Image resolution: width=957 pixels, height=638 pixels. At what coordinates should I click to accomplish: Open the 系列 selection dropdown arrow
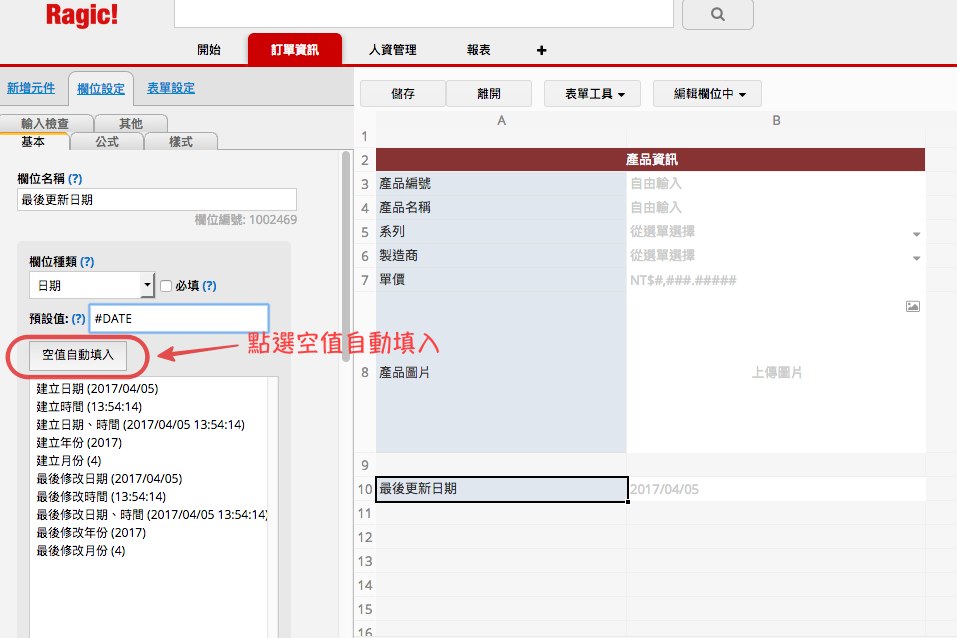click(x=916, y=234)
